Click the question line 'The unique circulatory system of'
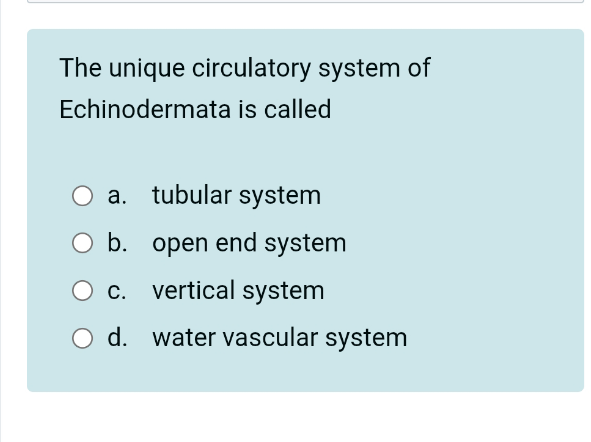591x442 pixels. (x=245, y=68)
